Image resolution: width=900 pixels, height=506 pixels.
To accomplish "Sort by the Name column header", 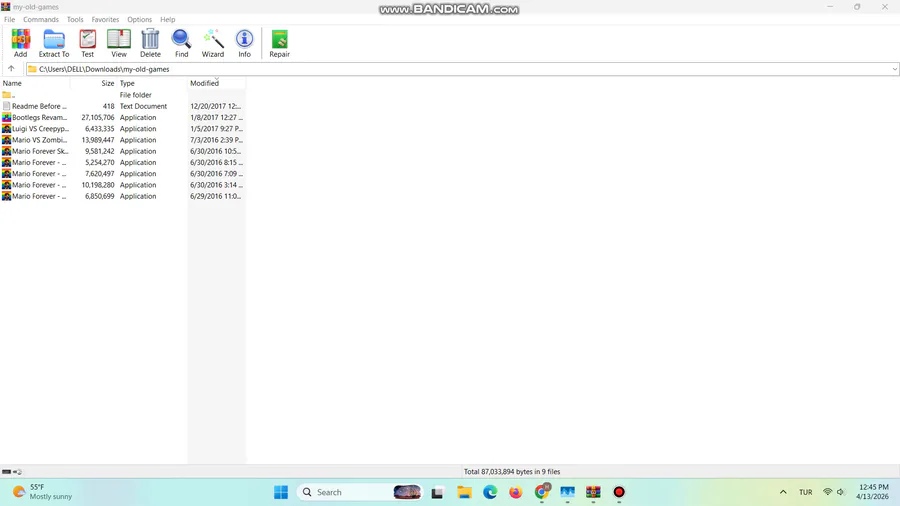I will click(35, 83).
